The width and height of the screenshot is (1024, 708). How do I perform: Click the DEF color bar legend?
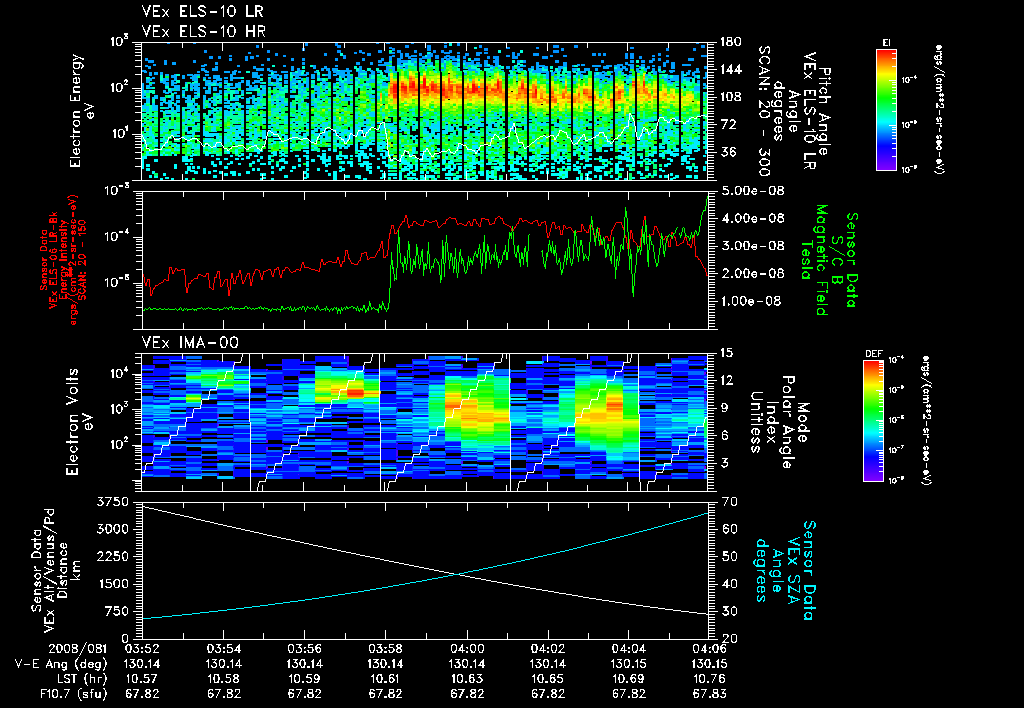pos(873,421)
